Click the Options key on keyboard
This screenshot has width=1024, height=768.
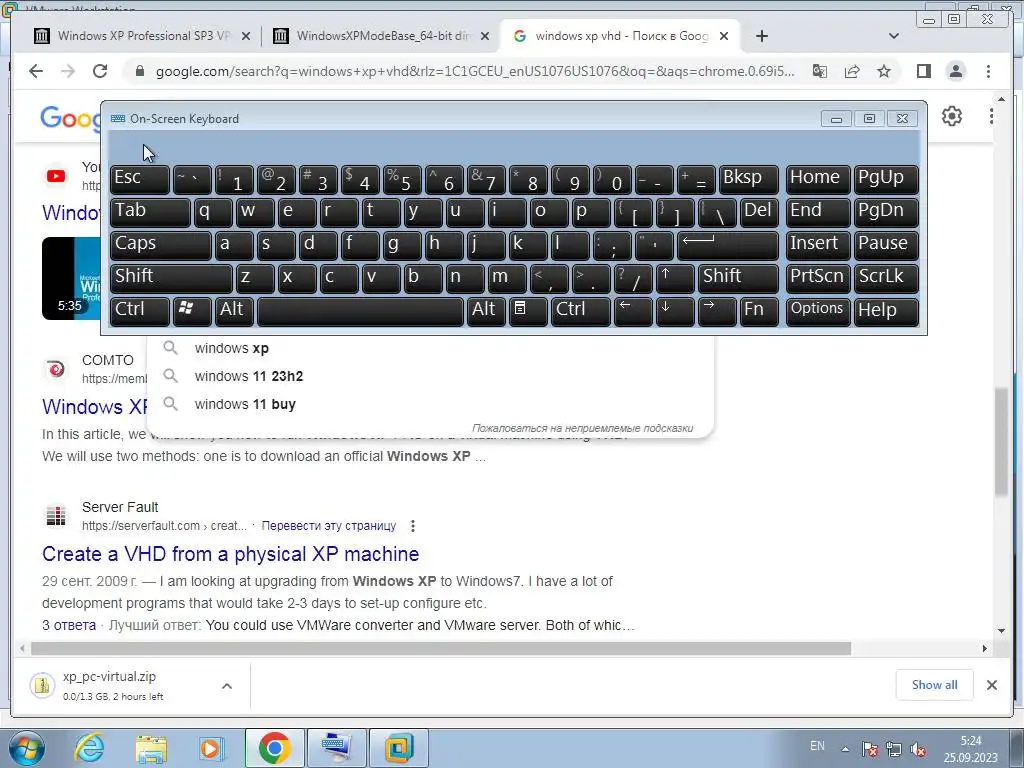click(818, 310)
